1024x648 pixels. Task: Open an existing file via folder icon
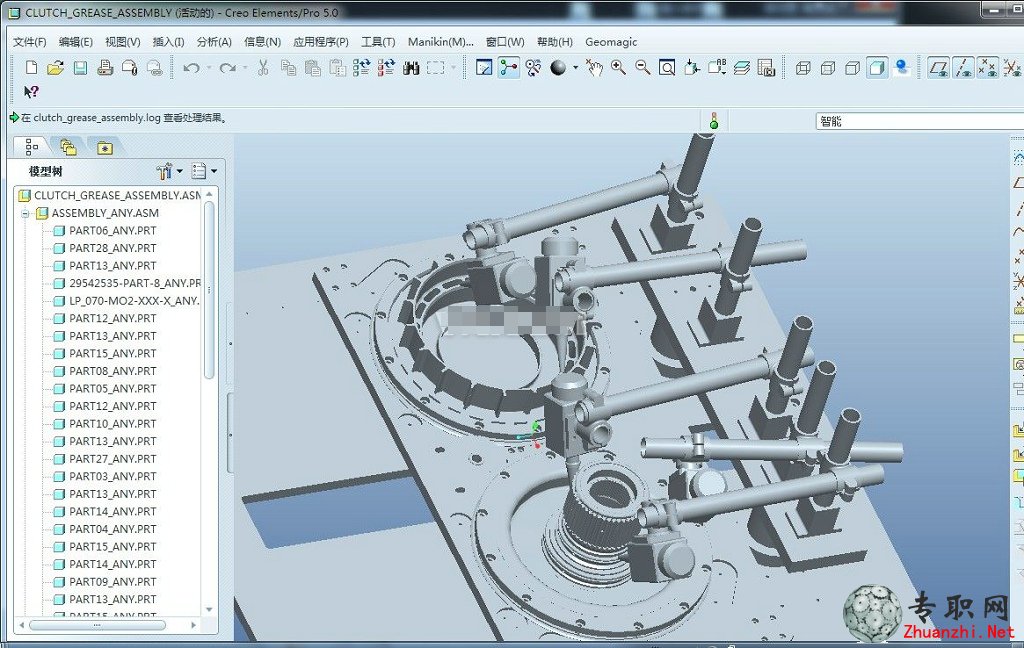[x=56, y=67]
